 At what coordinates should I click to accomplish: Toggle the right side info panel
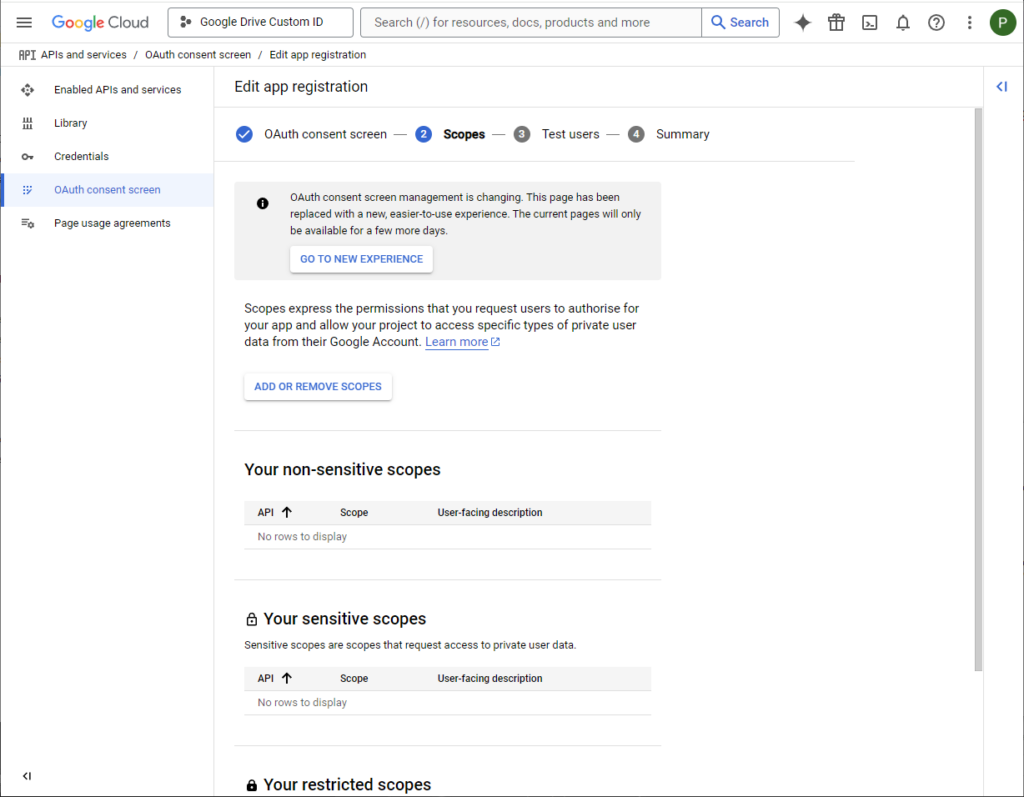[x=1001, y=86]
